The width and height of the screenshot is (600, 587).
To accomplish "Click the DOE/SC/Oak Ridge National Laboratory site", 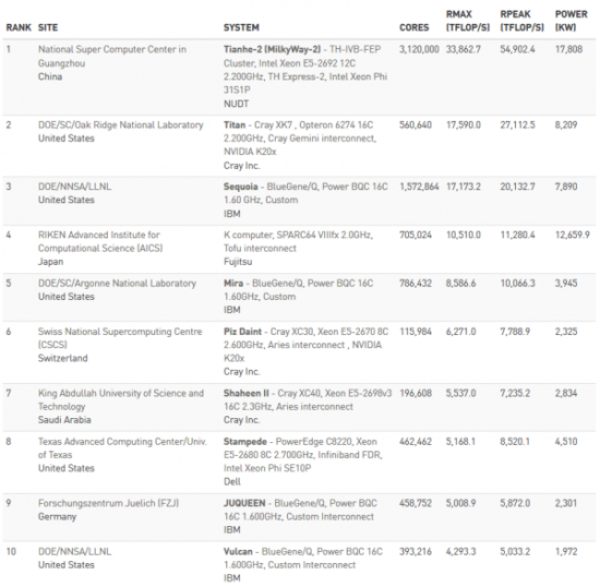I will 116,125.
